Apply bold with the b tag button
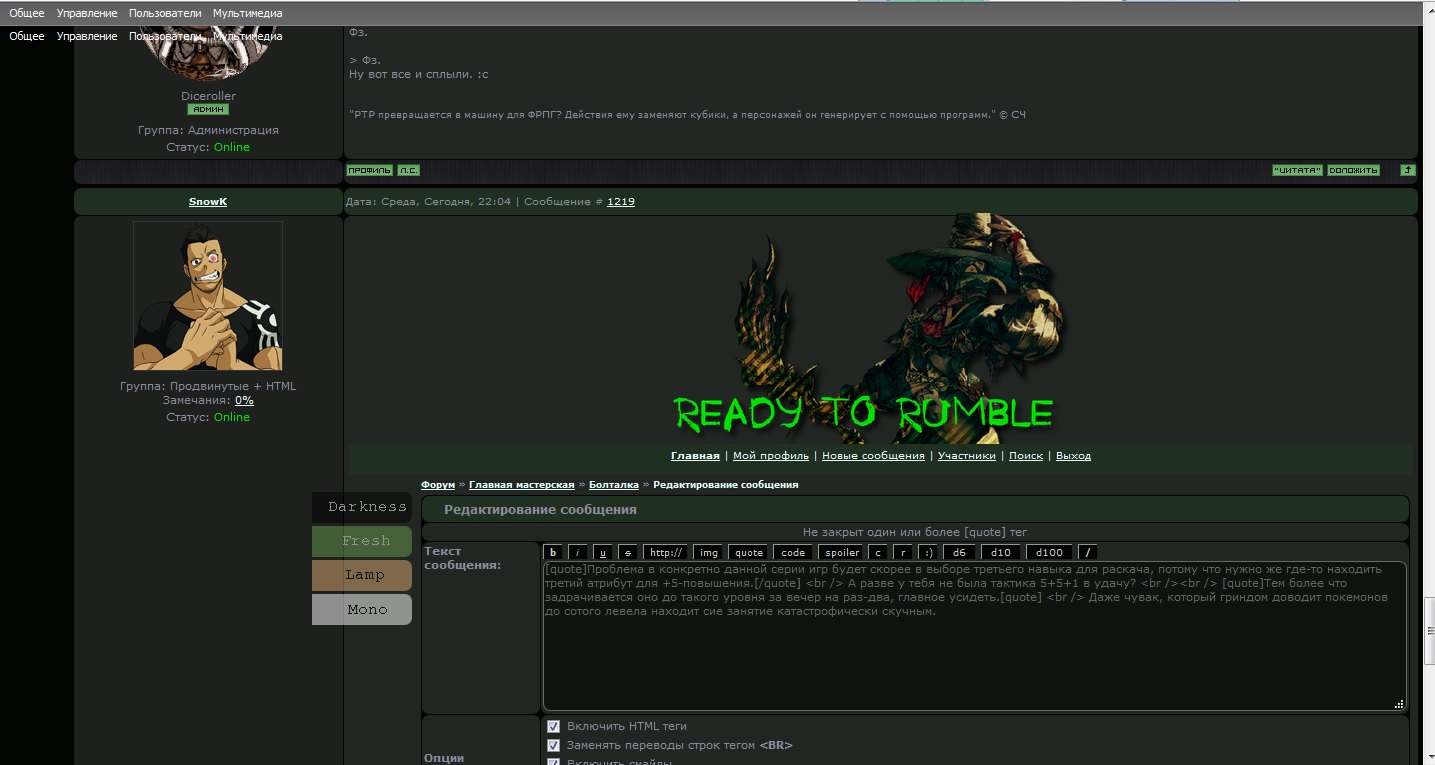 (x=553, y=552)
